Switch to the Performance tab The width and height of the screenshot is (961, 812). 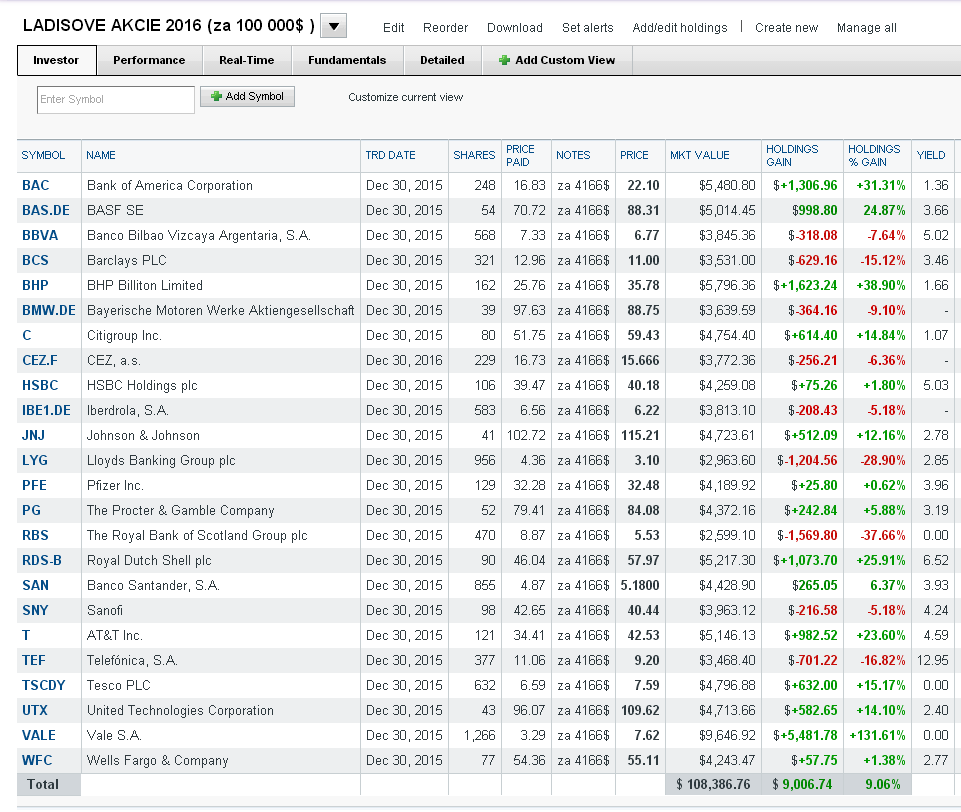point(149,60)
